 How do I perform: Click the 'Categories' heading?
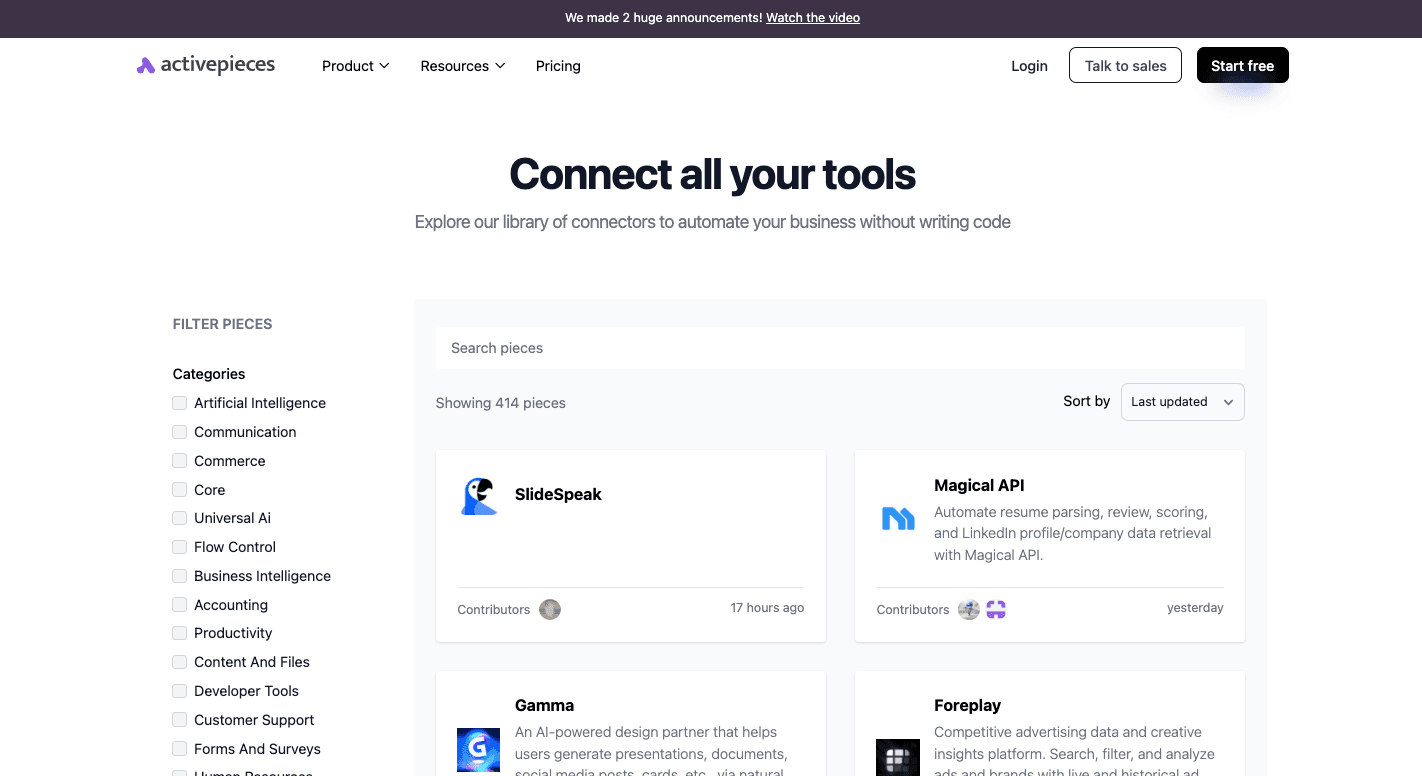pyautogui.click(x=209, y=374)
